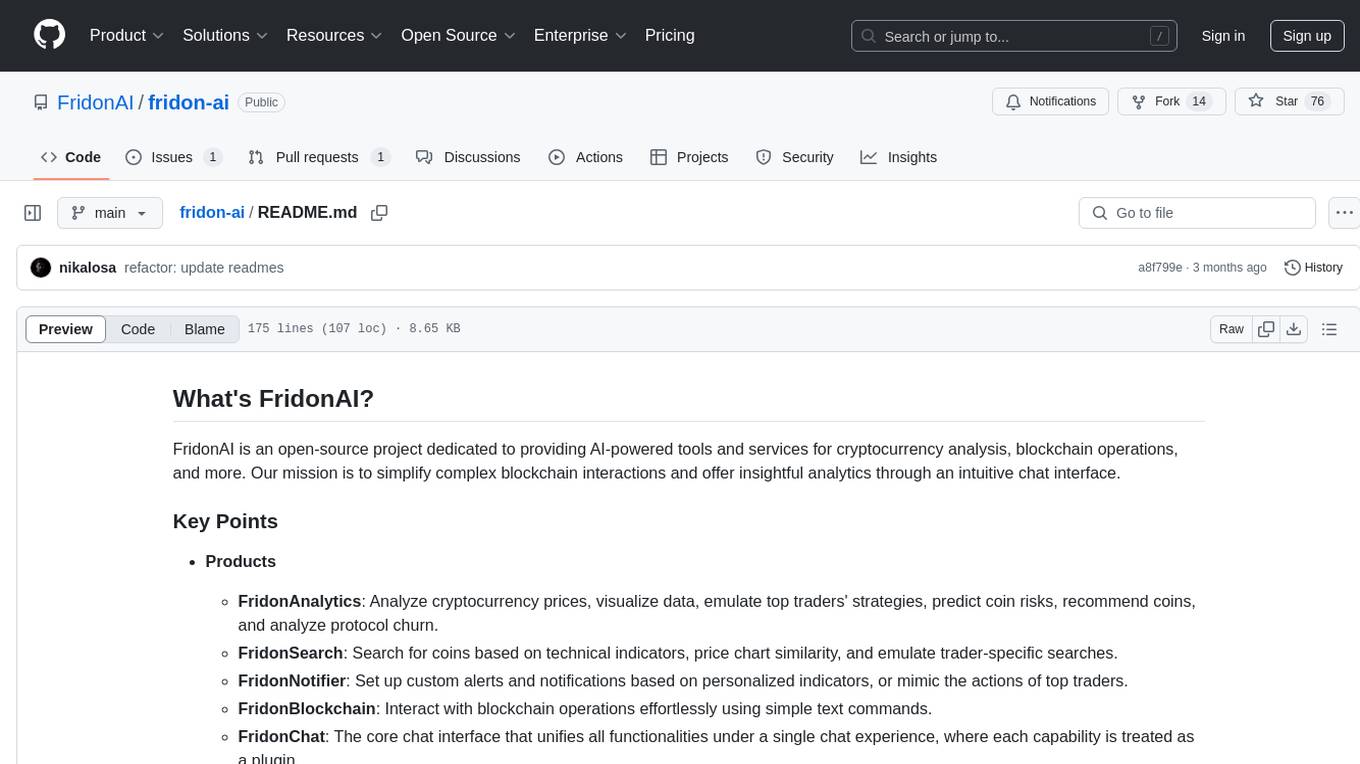The height and width of the screenshot is (764, 1360).
Task: Click the repository book icon
Action: coord(40,102)
